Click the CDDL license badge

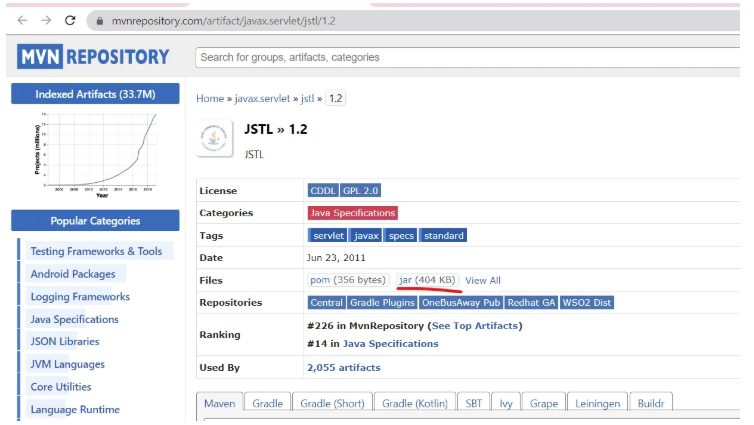tap(323, 190)
